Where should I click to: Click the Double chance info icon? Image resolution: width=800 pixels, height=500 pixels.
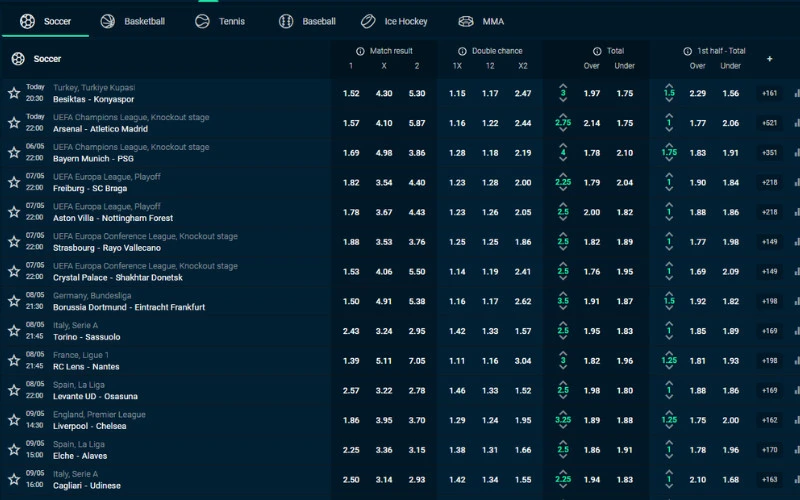coord(462,51)
